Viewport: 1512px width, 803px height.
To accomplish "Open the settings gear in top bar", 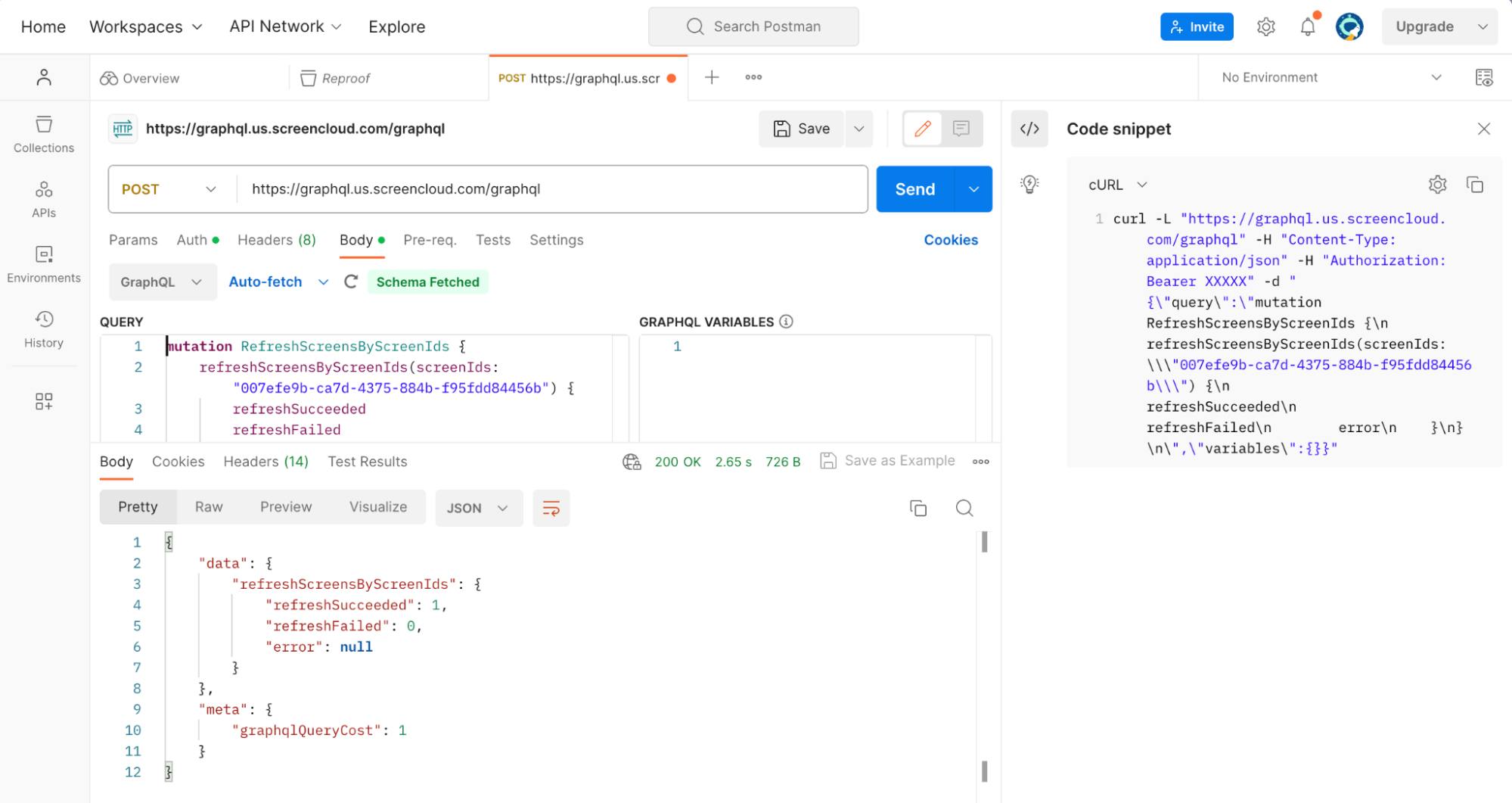I will 1266,26.
